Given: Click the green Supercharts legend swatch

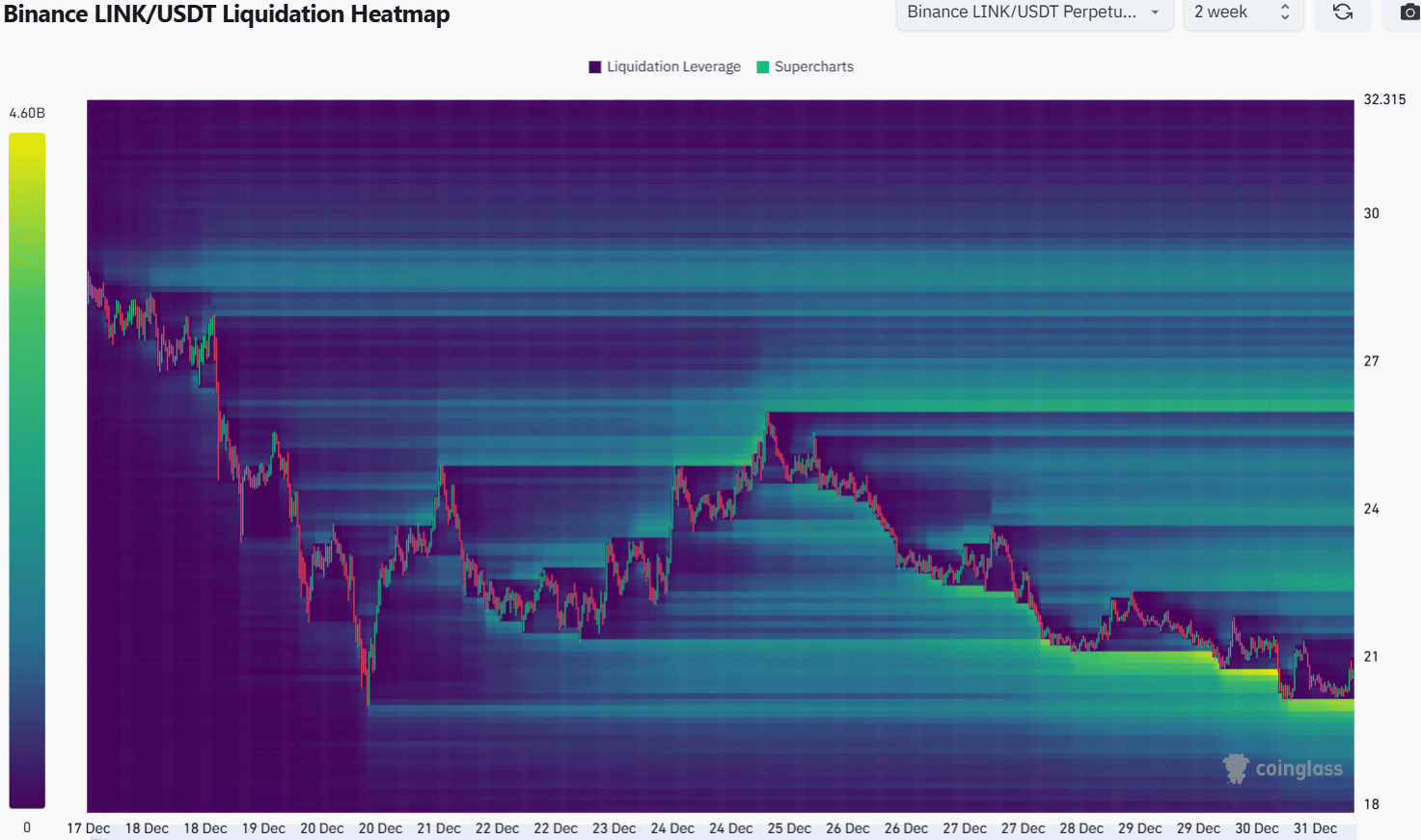Looking at the screenshot, I should pyautogui.click(x=763, y=67).
